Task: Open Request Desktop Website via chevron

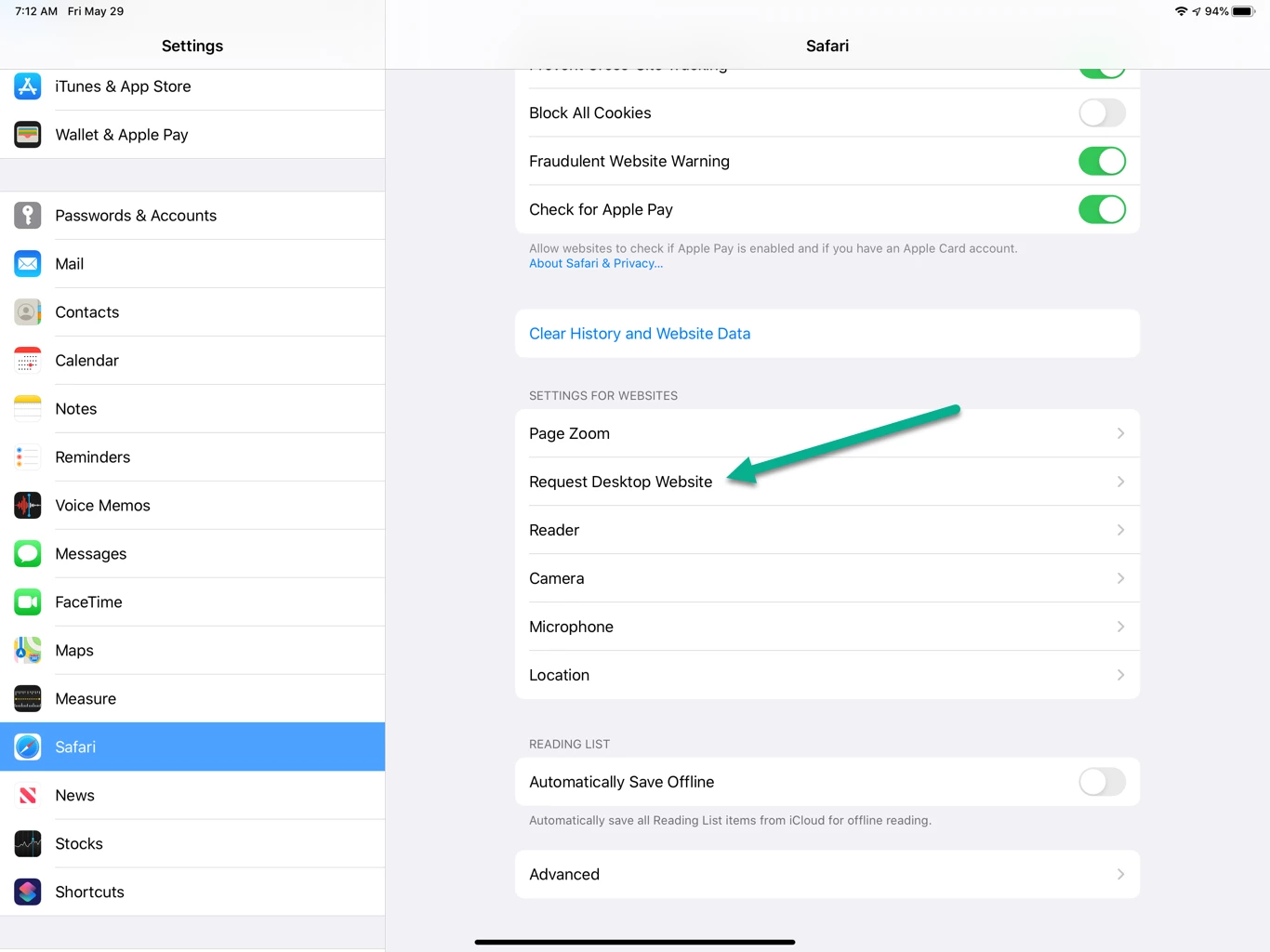Action: tap(1120, 482)
